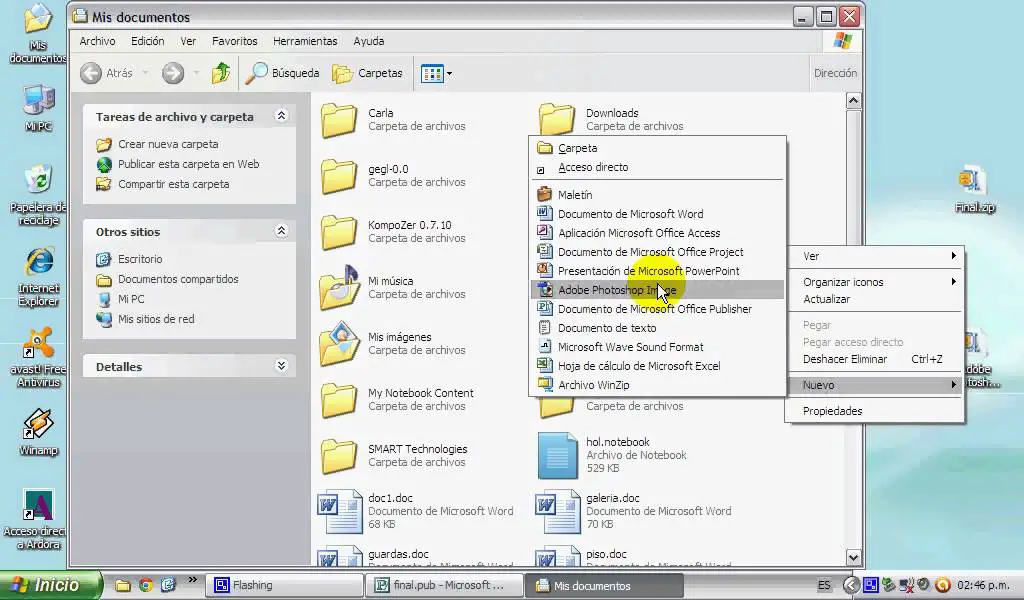The image size is (1024, 600).
Task: Open Documentos compartidos link
Action: click(x=178, y=279)
